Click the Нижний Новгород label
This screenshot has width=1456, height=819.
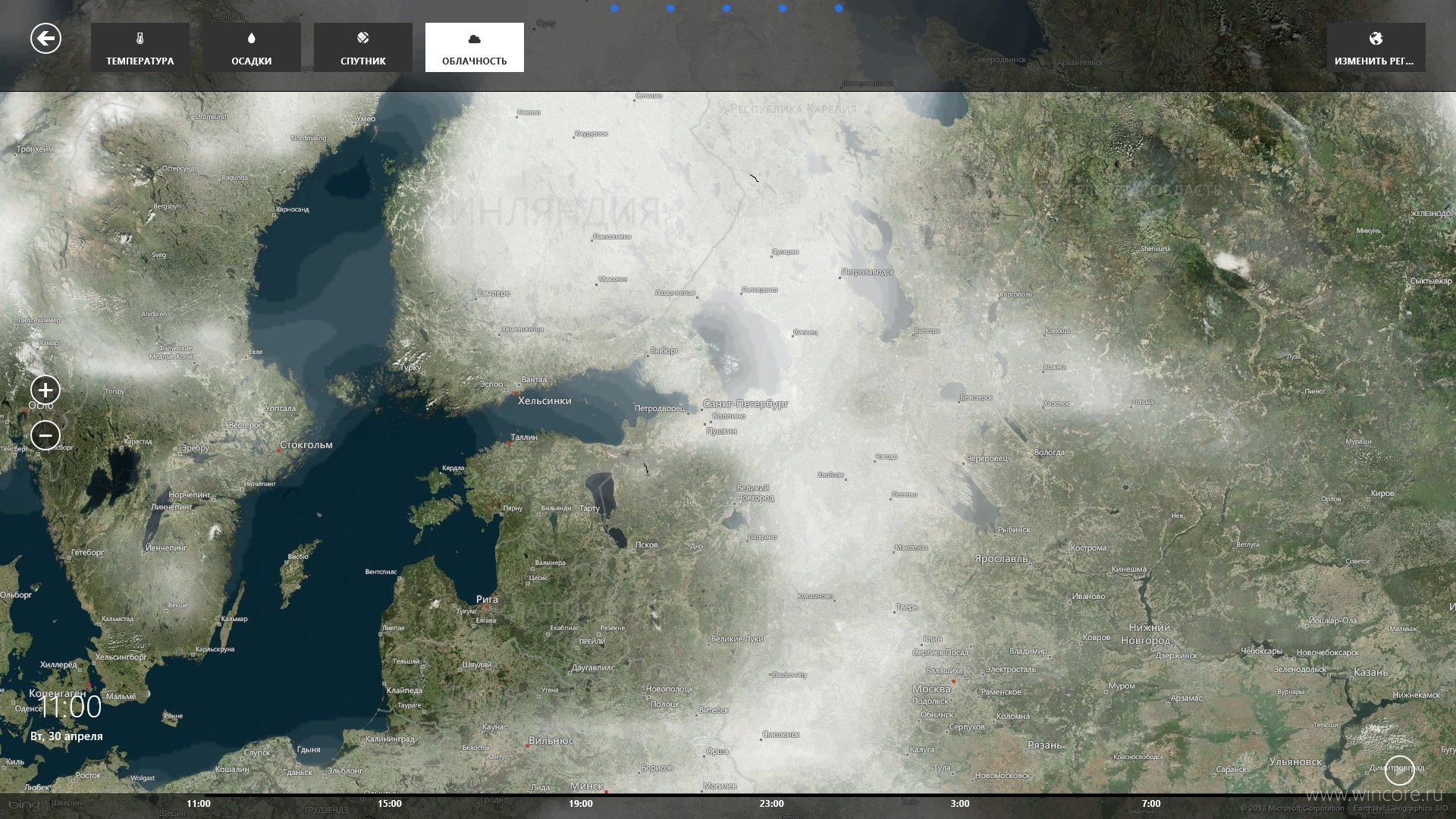[x=1148, y=634]
